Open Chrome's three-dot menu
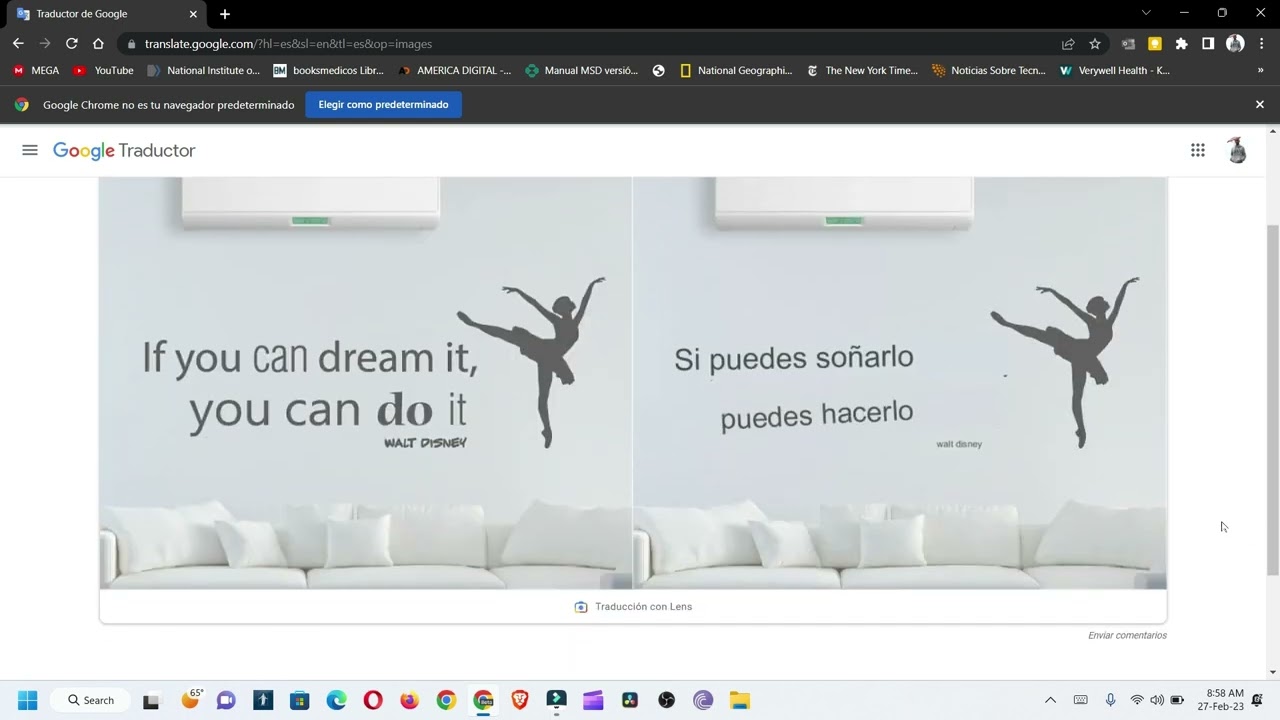The image size is (1280, 720). coord(1261,44)
